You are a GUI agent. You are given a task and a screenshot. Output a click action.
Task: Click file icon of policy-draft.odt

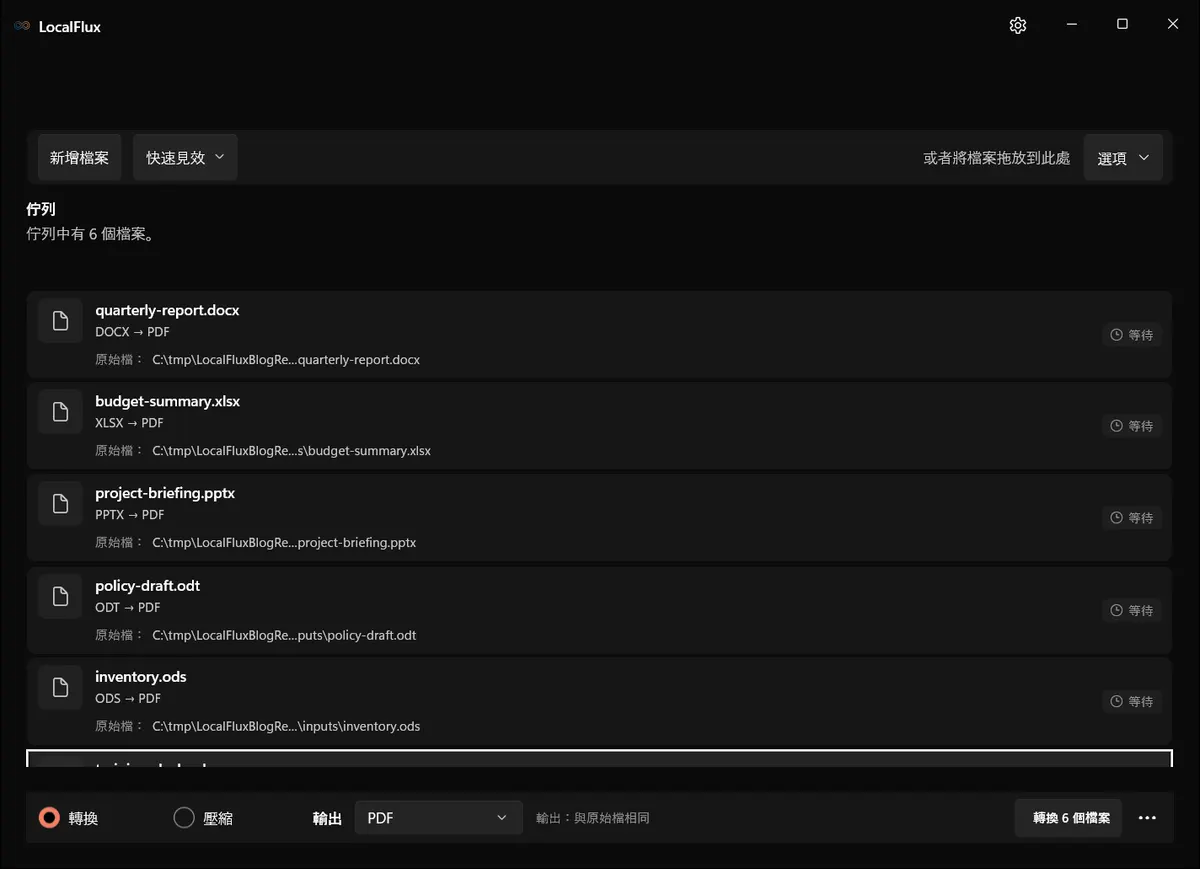pyautogui.click(x=60, y=597)
